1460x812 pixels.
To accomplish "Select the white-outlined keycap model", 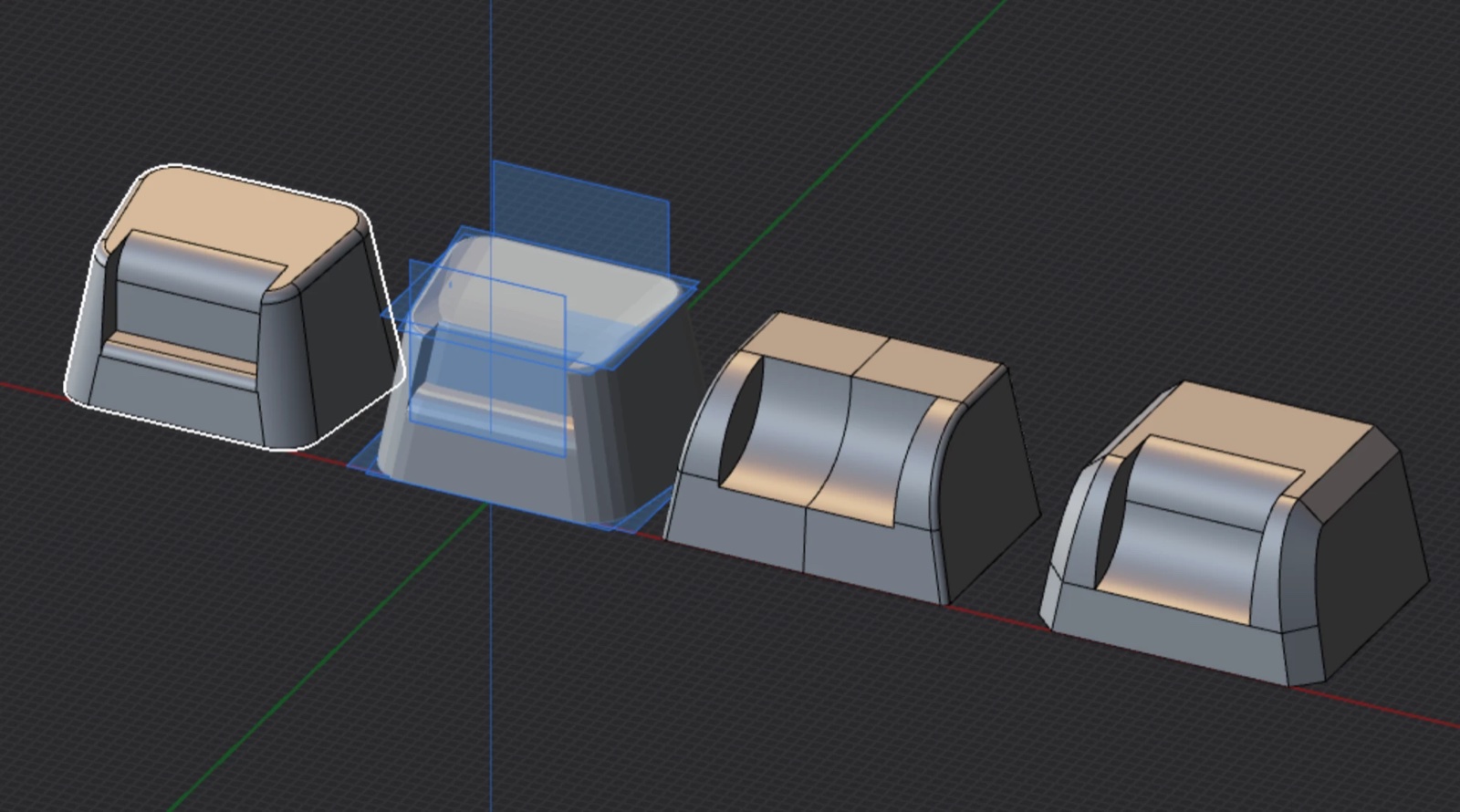I will 233,307.
